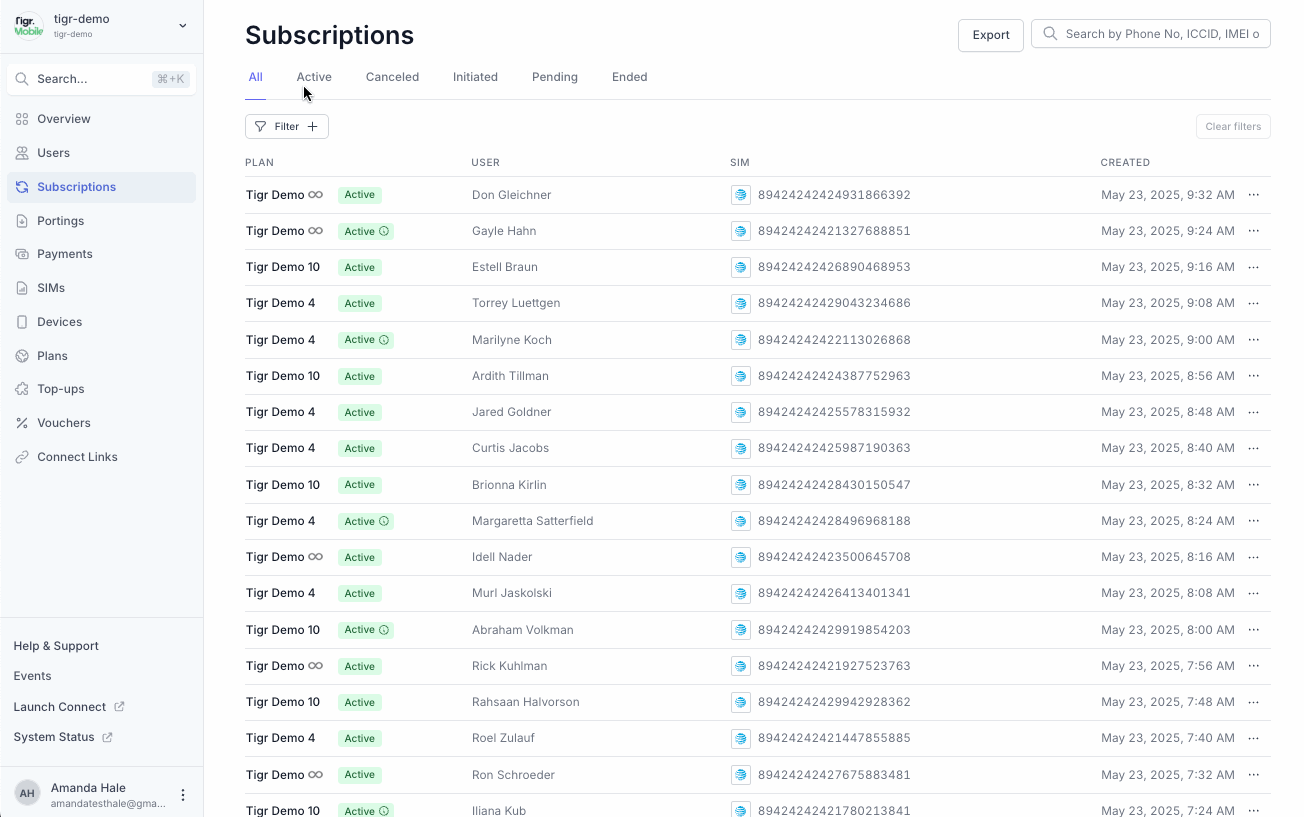The image size is (1304, 817).
Task: Click the Subscriptions sync icon
Action: click(x=22, y=186)
